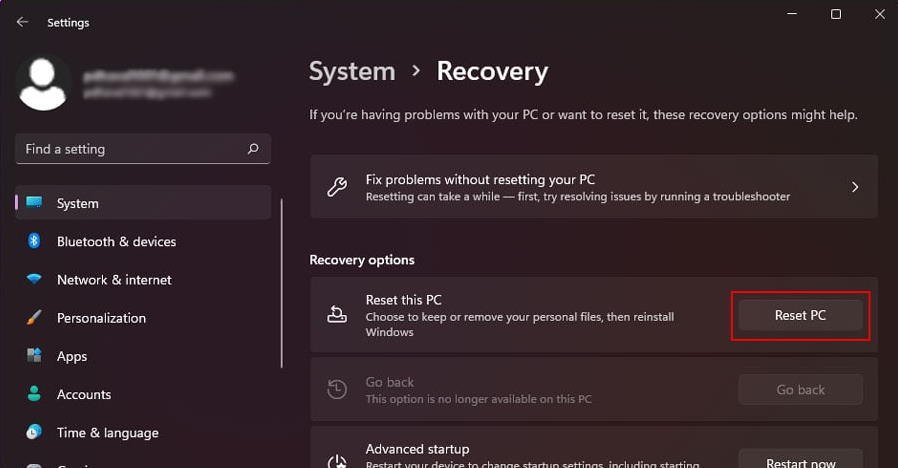
Task: Click the Personalization paintbrush icon
Action: pyautogui.click(x=34, y=317)
